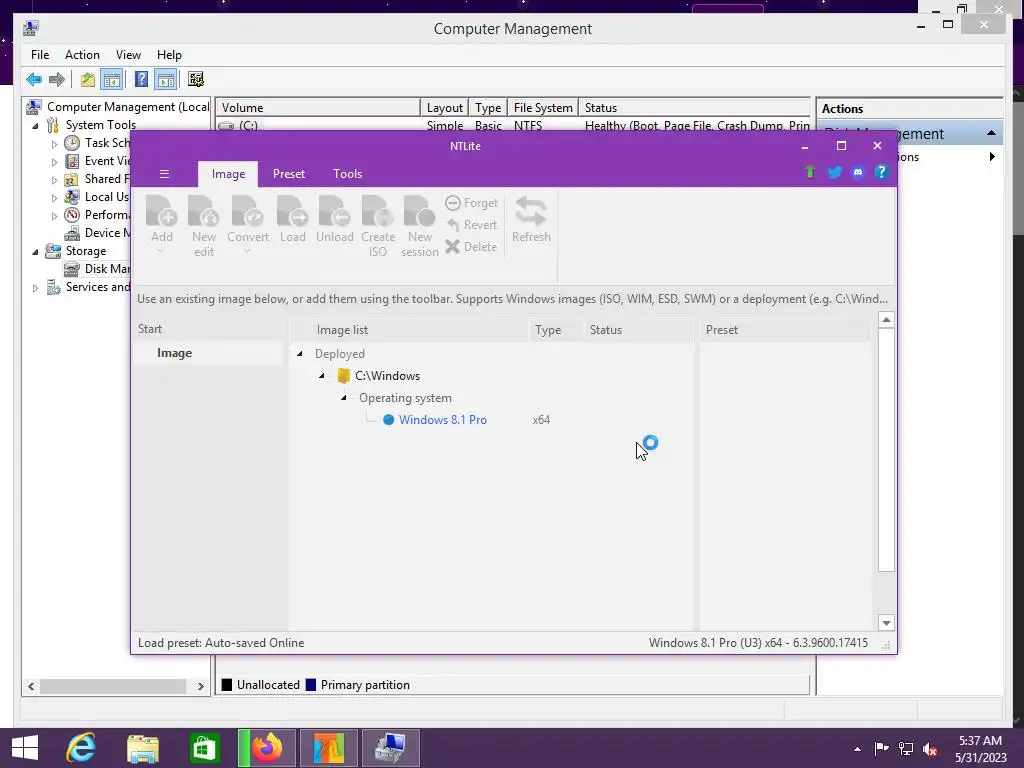Viewport: 1024px width, 768px height.
Task: Collapse the Actions pane Disk Management section
Action: pos(991,133)
